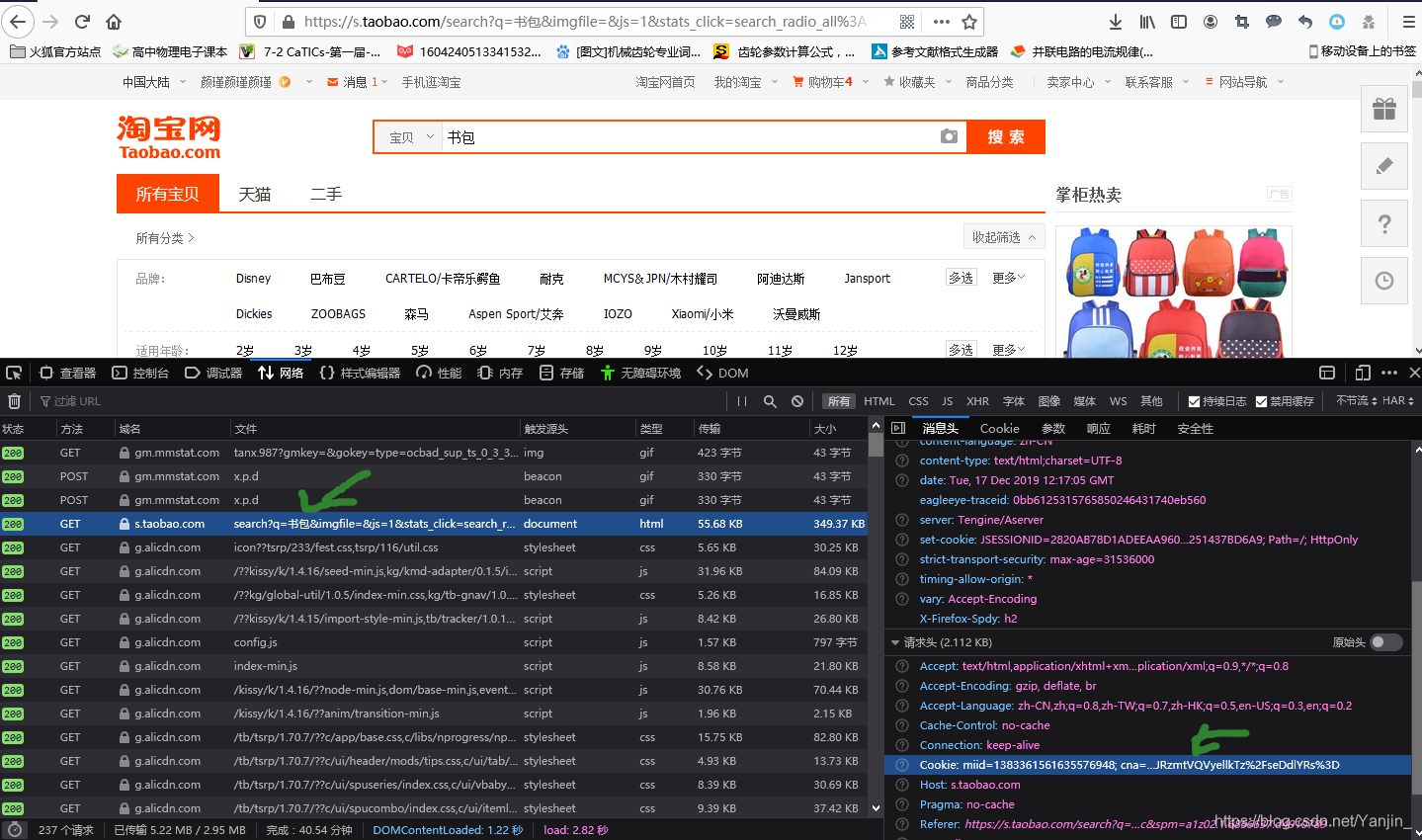The height and width of the screenshot is (840, 1422).
Task: Go back to the previous page
Action: pyautogui.click(x=19, y=22)
